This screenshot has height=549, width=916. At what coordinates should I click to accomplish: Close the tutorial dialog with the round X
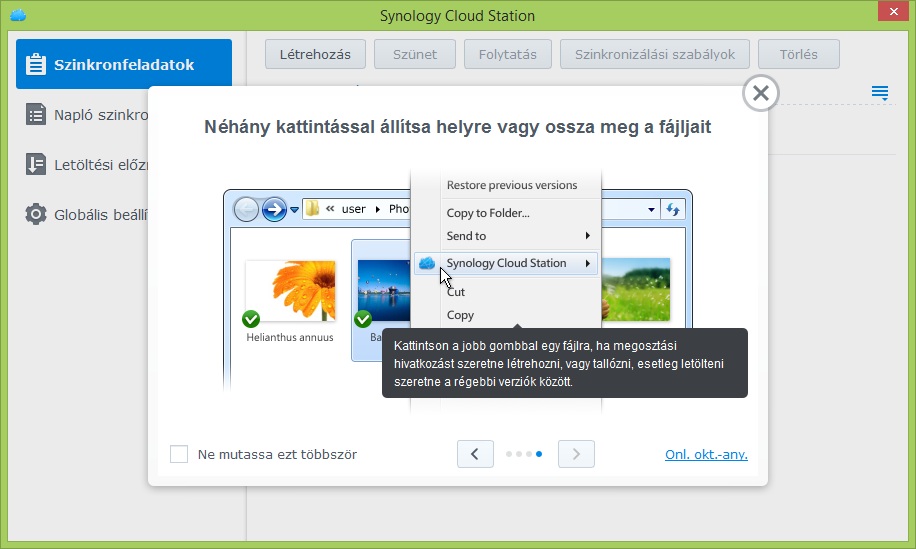click(x=761, y=93)
